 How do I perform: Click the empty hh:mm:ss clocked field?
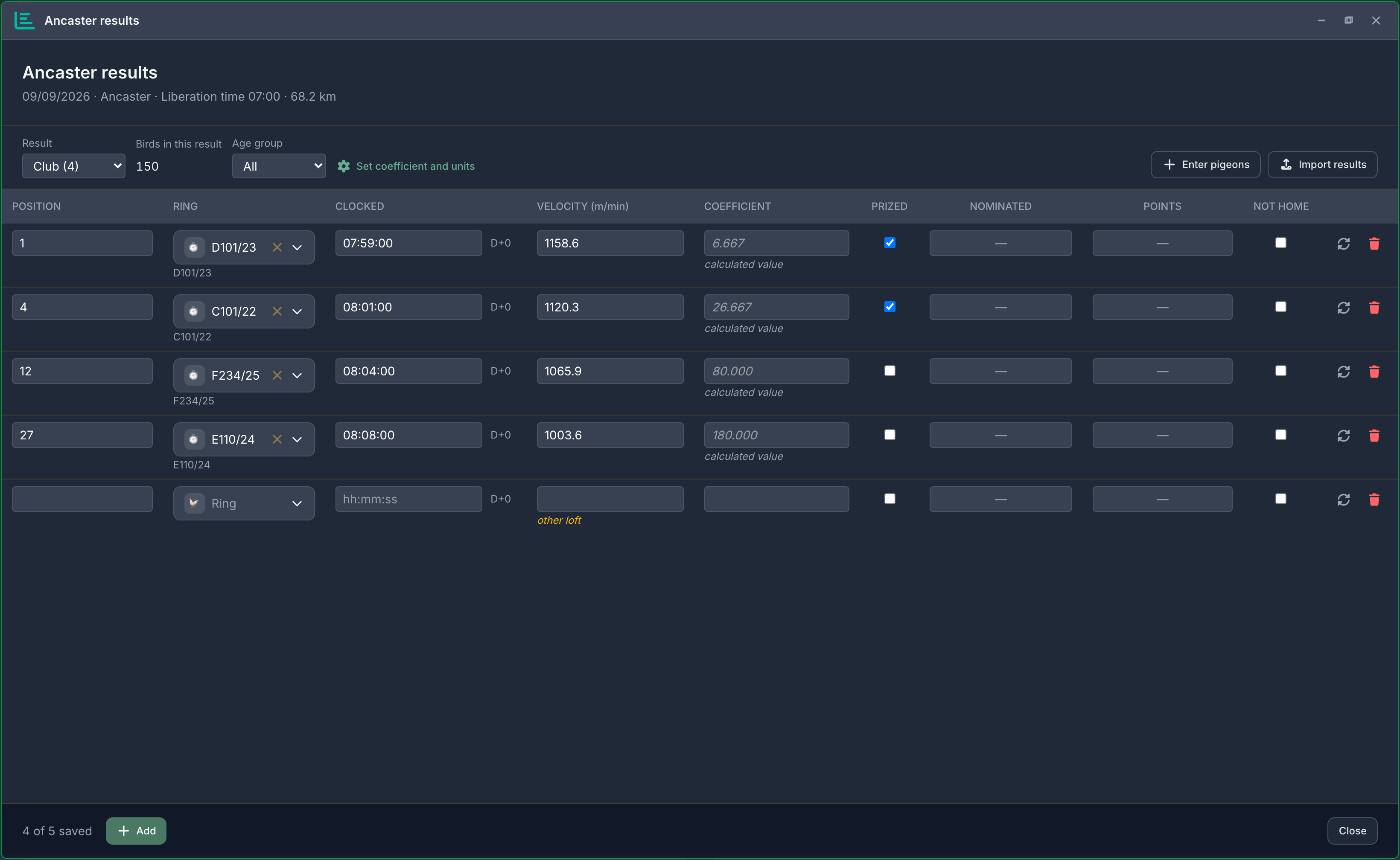[x=408, y=499]
